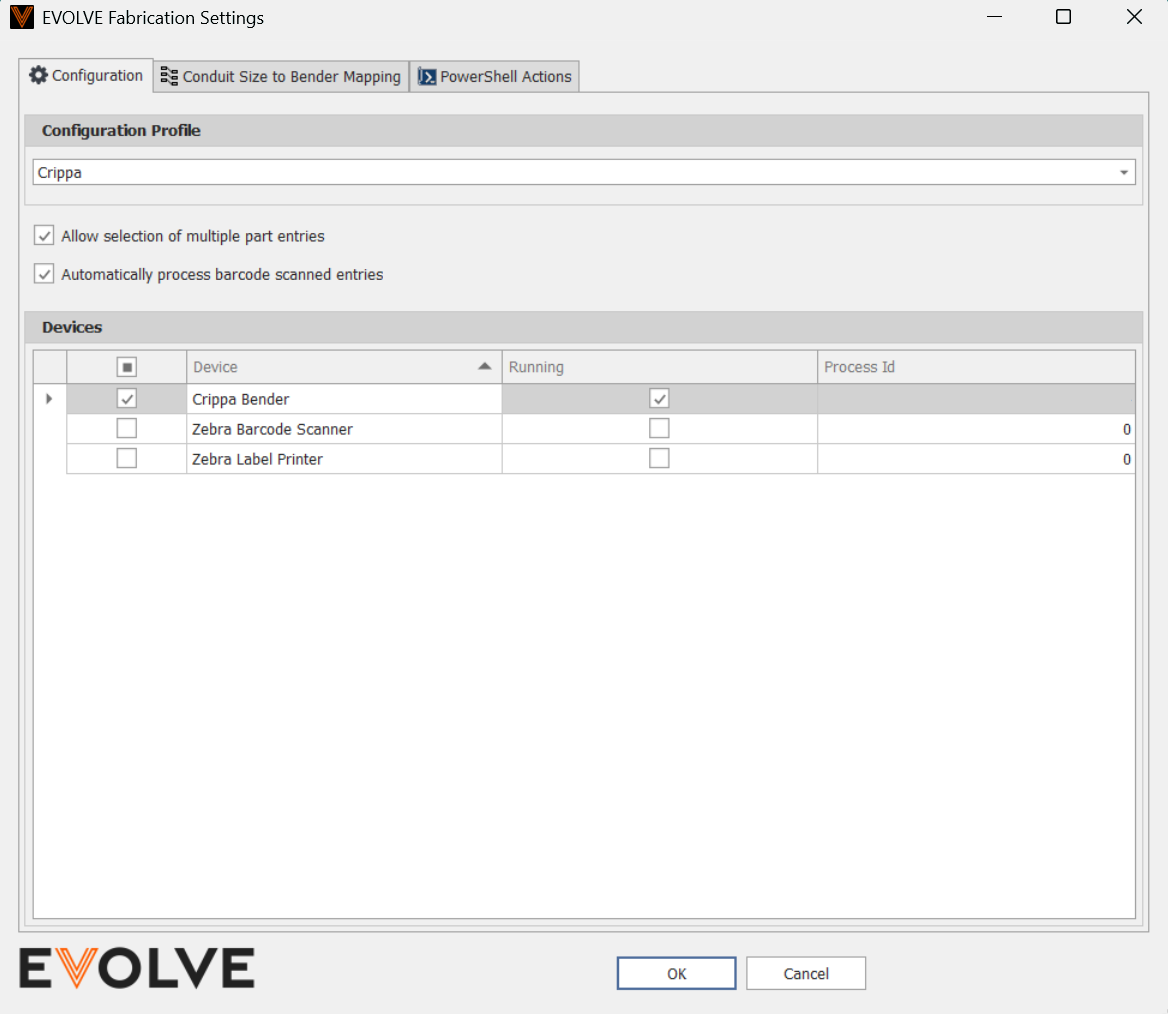Toggle Automatically process barcode scanned entries
The width and height of the screenshot is (1168, 1014).
point(44,274)
